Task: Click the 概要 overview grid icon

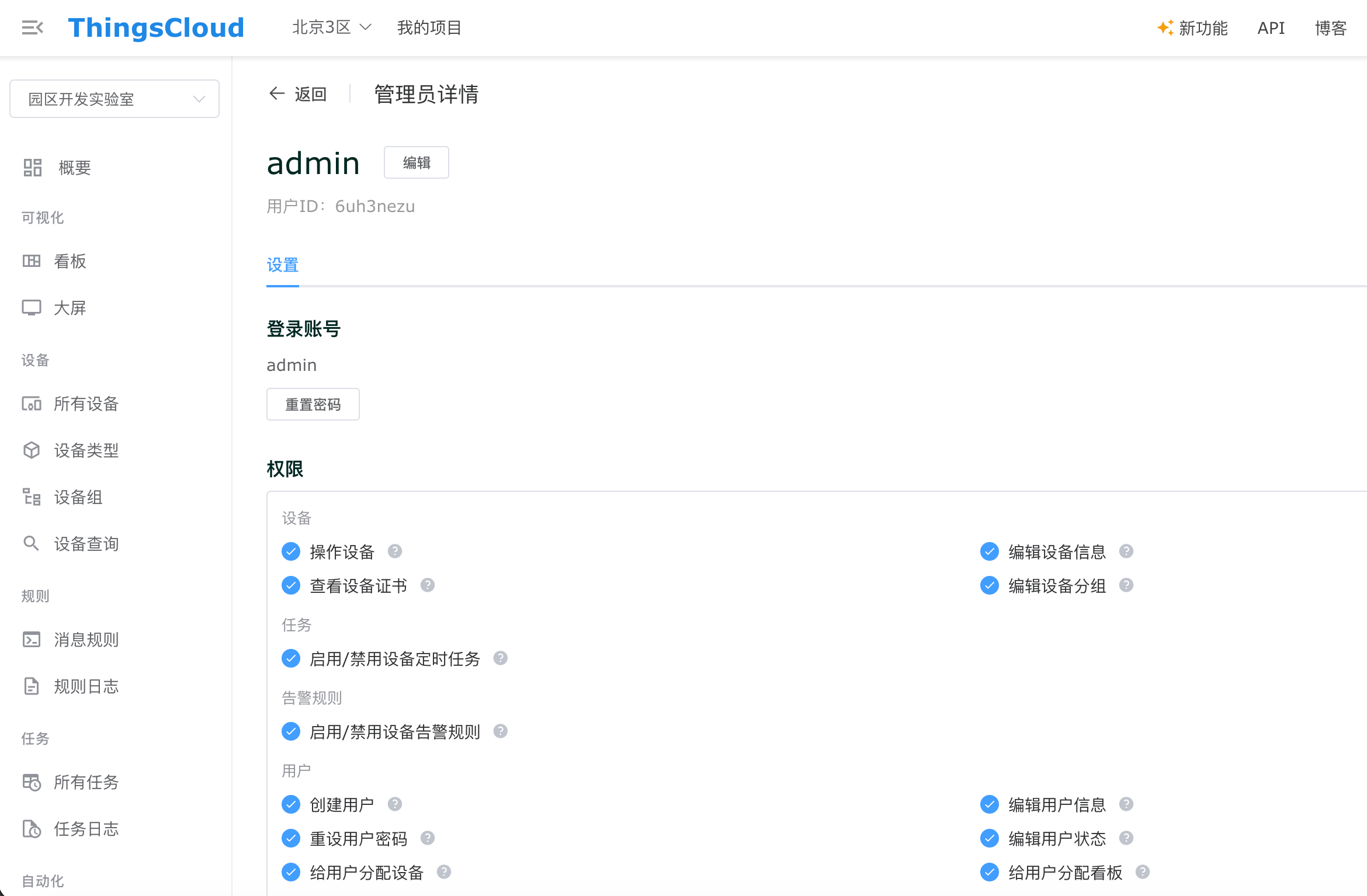Action: tap(32, 168)
